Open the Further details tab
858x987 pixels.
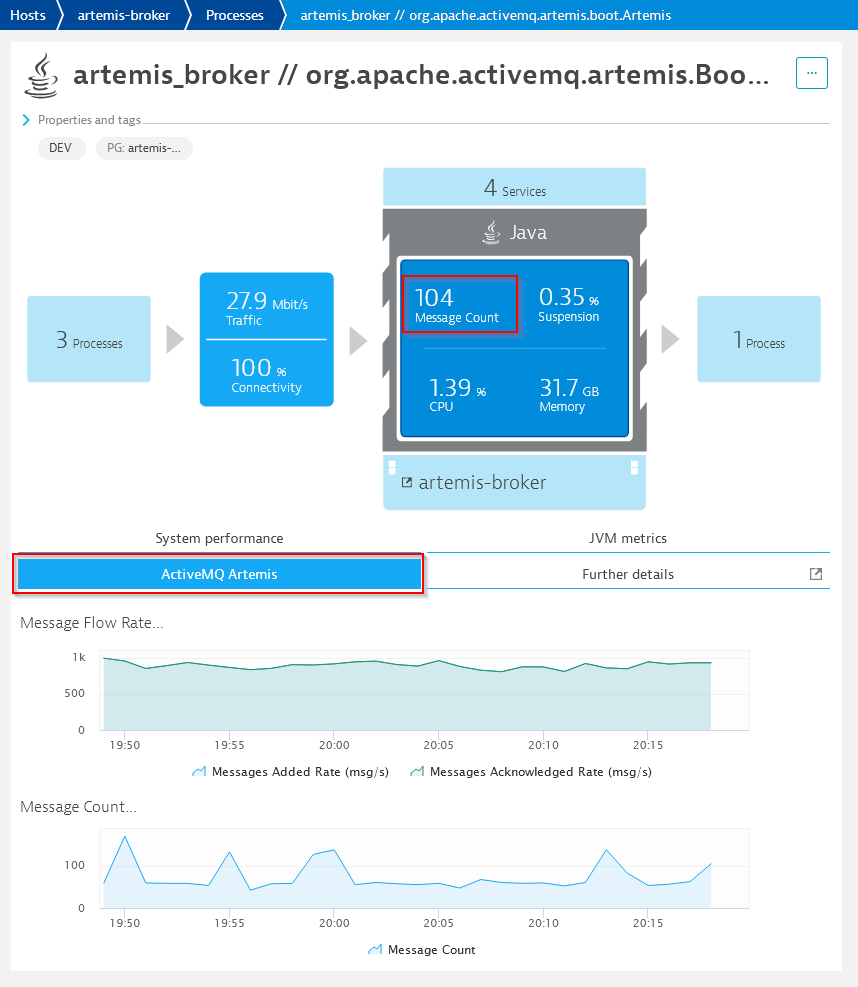(x=628, y=574)
